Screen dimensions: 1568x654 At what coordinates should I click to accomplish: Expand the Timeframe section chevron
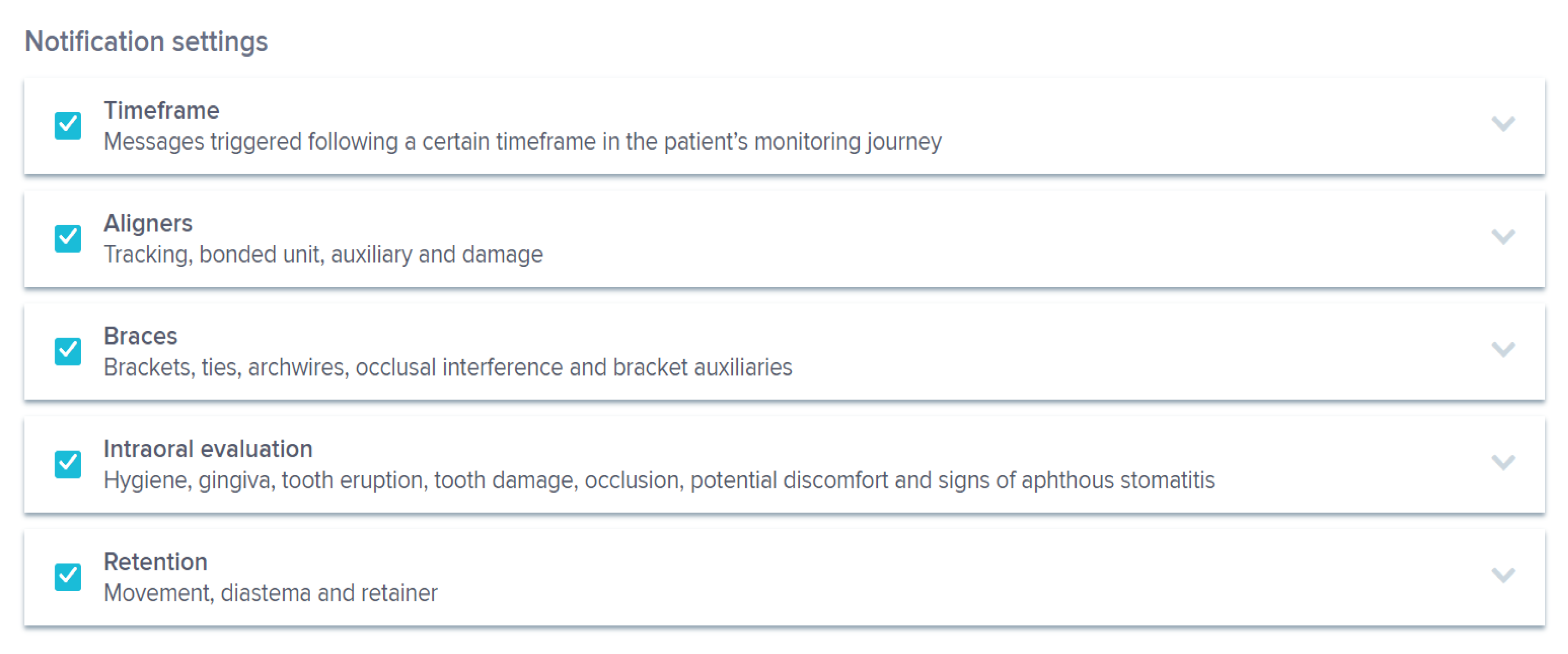[x=1503, y=124]
